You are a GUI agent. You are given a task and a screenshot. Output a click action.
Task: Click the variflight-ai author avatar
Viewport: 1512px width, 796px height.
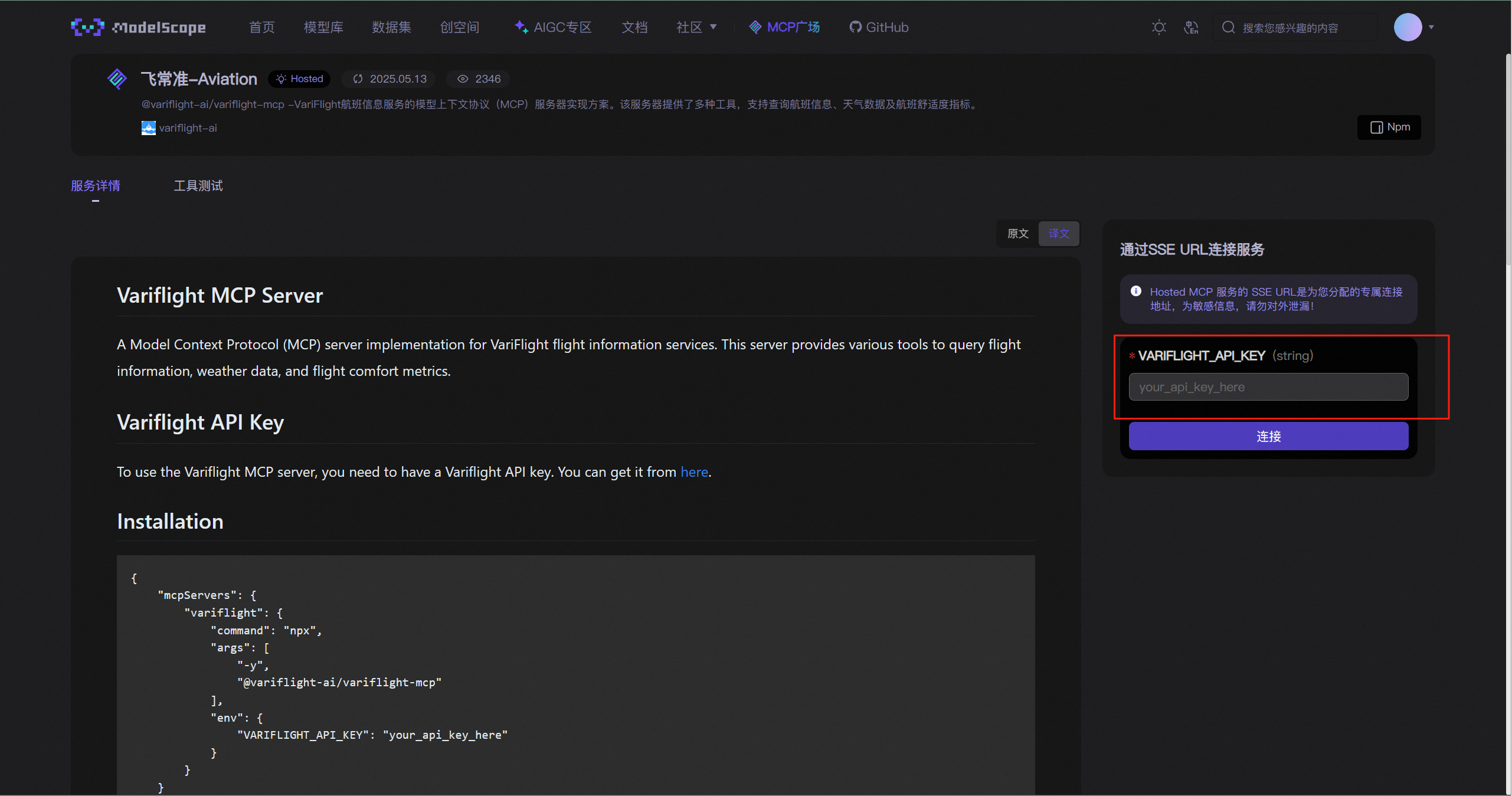pyautogui.click(x=149, y=128)
